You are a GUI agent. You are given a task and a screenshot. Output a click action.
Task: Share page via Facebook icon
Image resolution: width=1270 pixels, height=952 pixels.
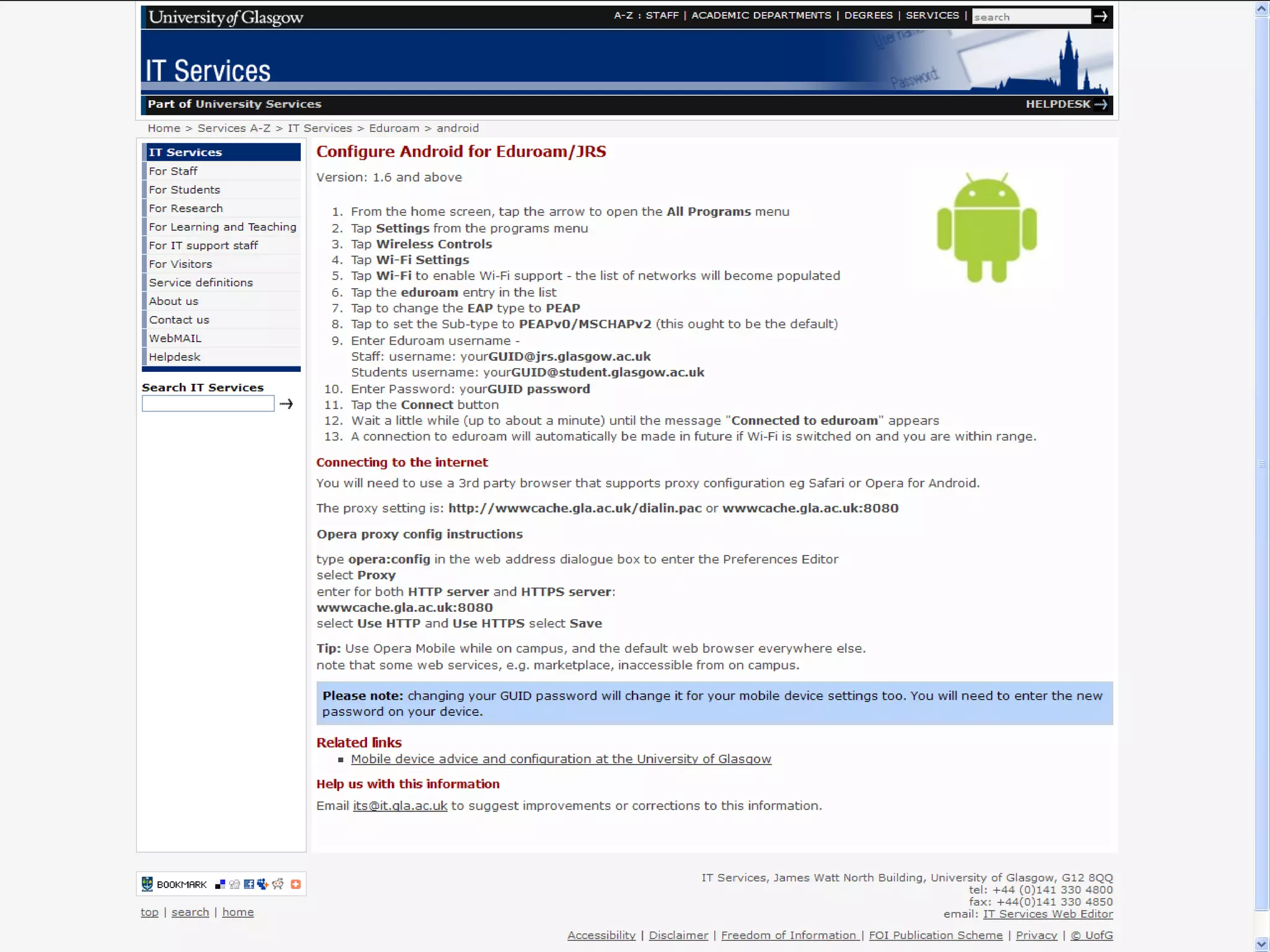(249, 884)
